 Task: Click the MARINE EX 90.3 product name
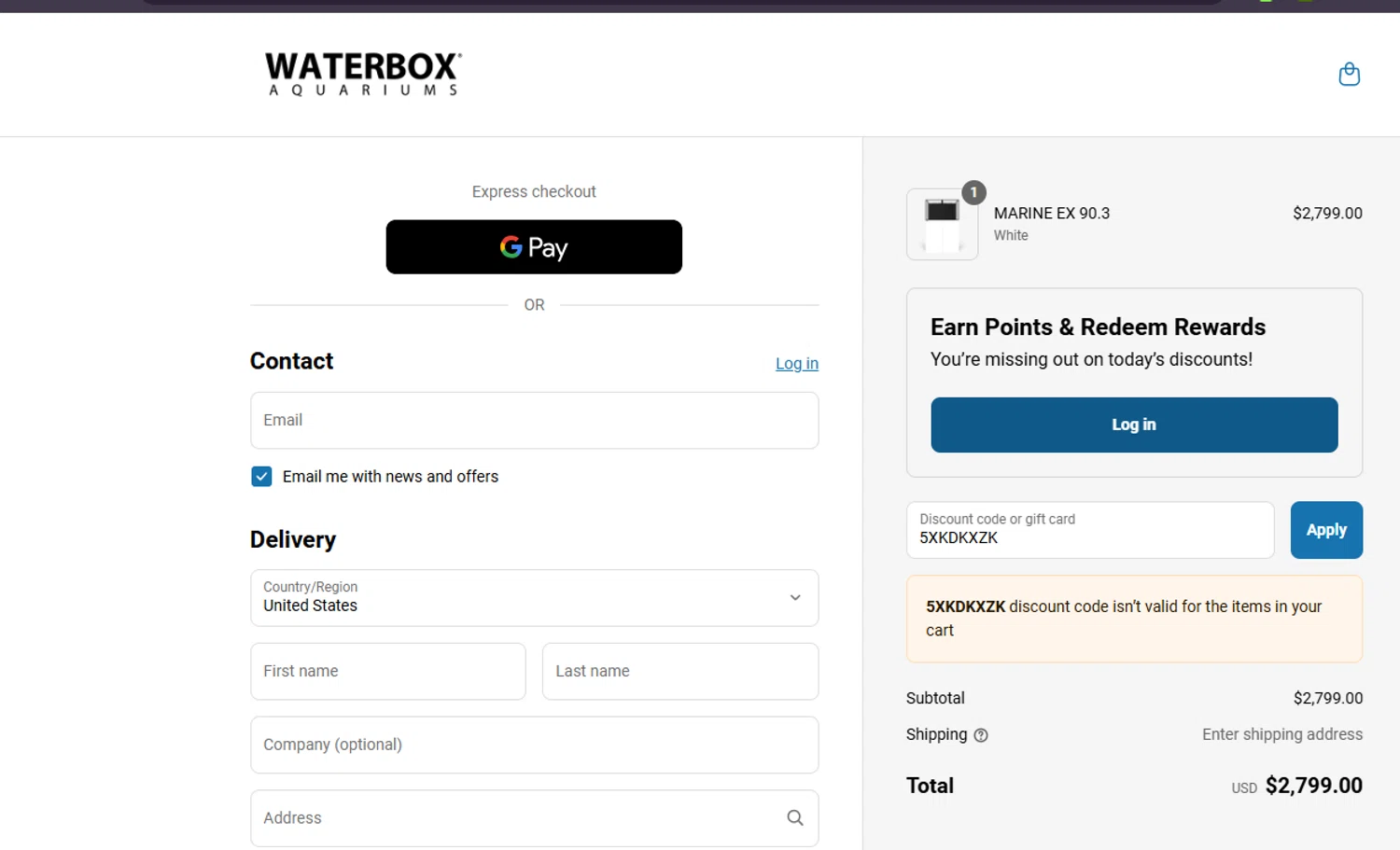tap(1052, 214)
